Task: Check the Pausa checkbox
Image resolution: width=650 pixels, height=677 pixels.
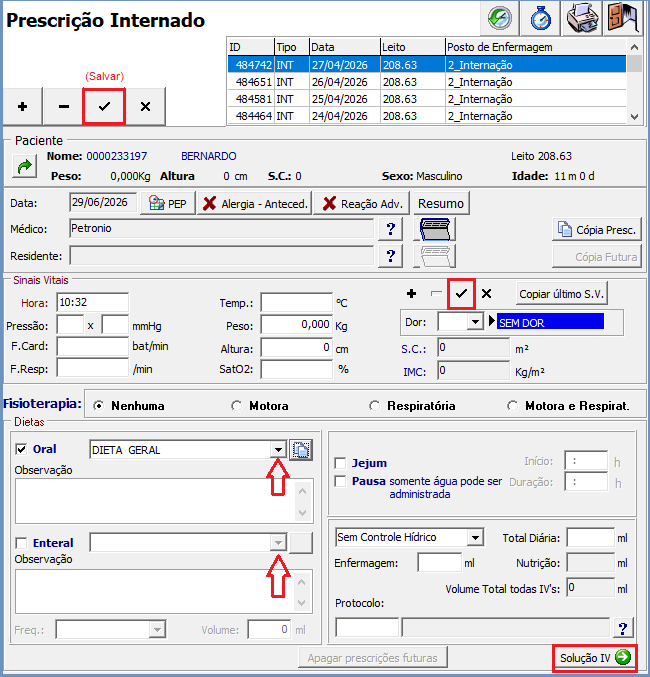Action: (340, 481)
